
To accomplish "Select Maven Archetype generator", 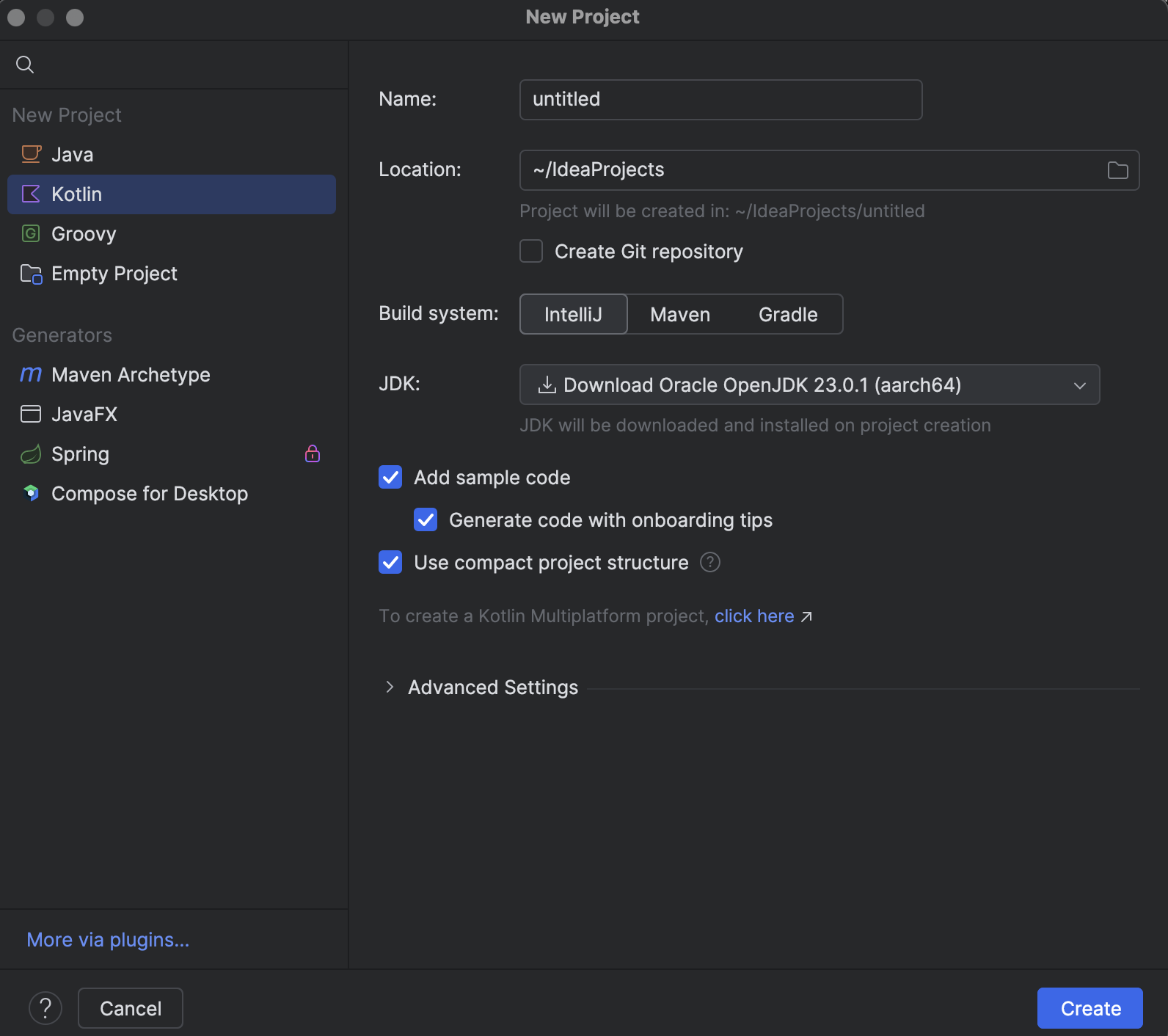I will [x=172, y=374].
